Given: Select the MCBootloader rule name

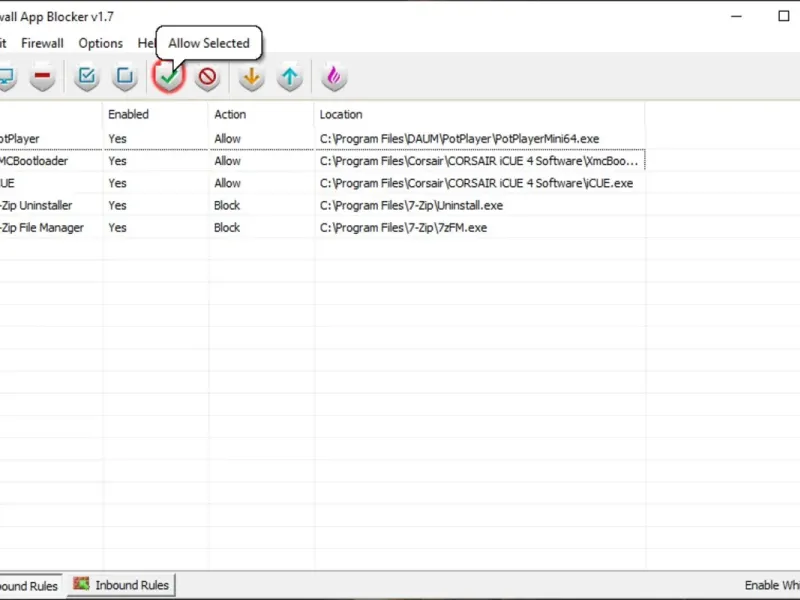Looking at the screenshot, I should click(34, 161).
